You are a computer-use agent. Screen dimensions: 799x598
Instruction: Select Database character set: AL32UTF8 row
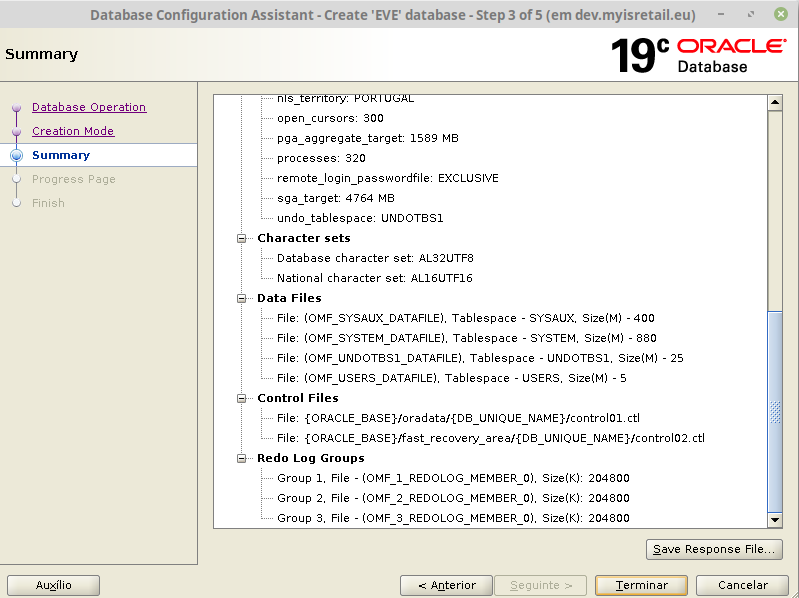[375, 258]
